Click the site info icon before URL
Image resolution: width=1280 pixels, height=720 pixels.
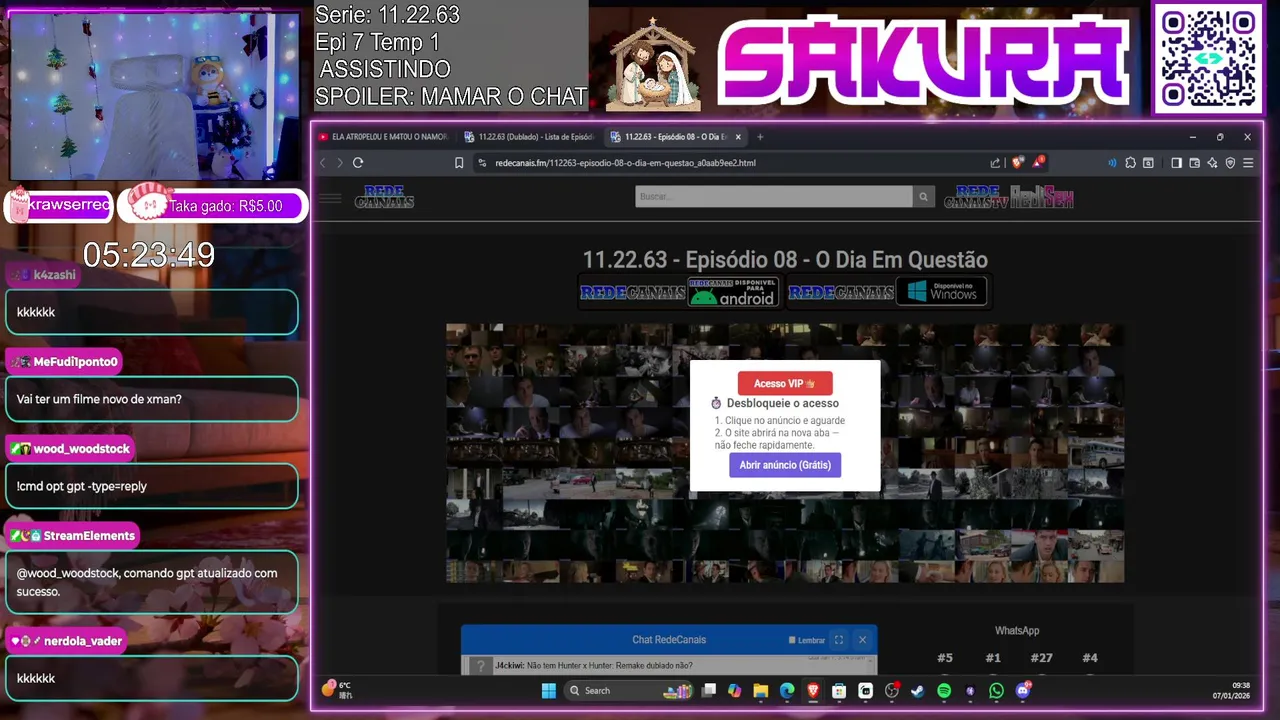tap(482, 163)
